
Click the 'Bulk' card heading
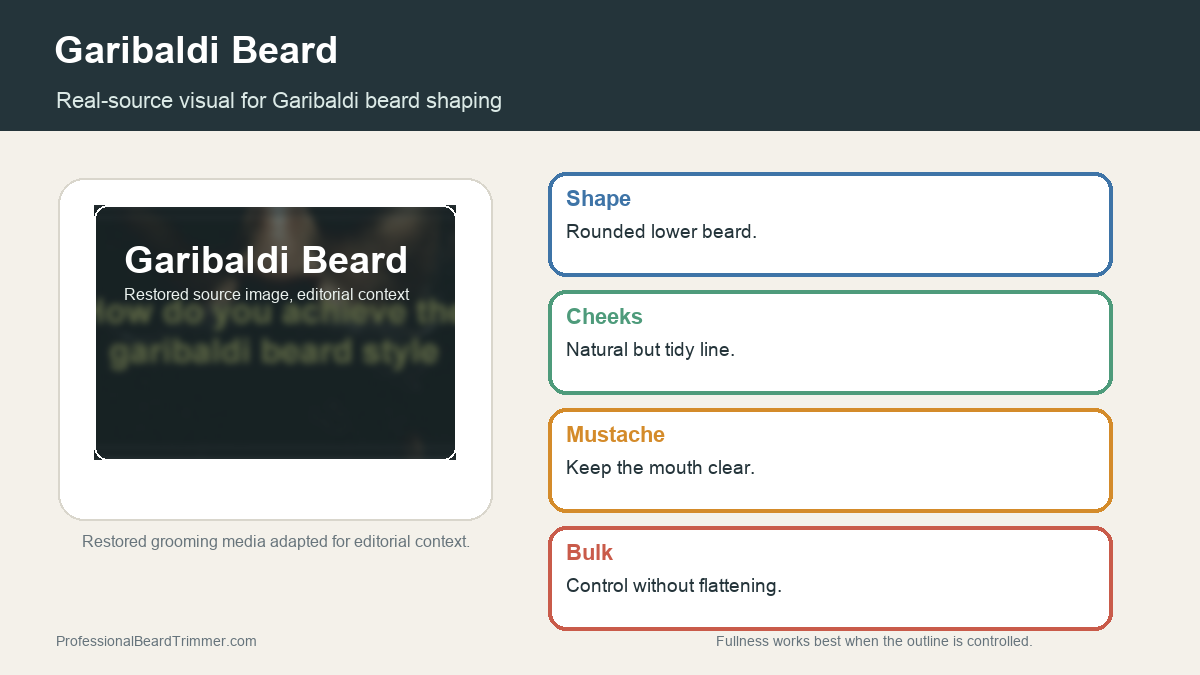589,552
